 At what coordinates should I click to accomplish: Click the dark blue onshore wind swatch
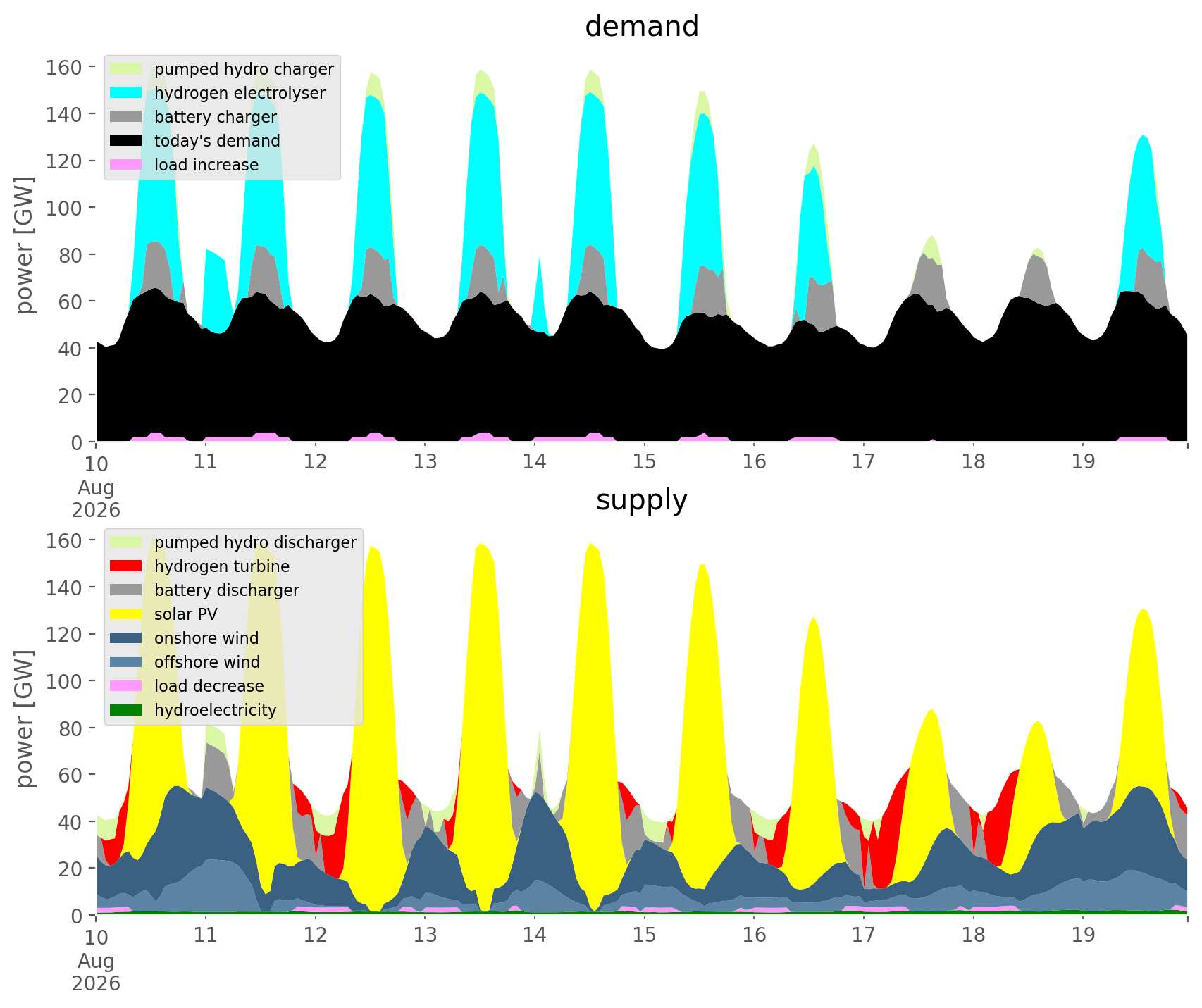[x=127, y=638]
